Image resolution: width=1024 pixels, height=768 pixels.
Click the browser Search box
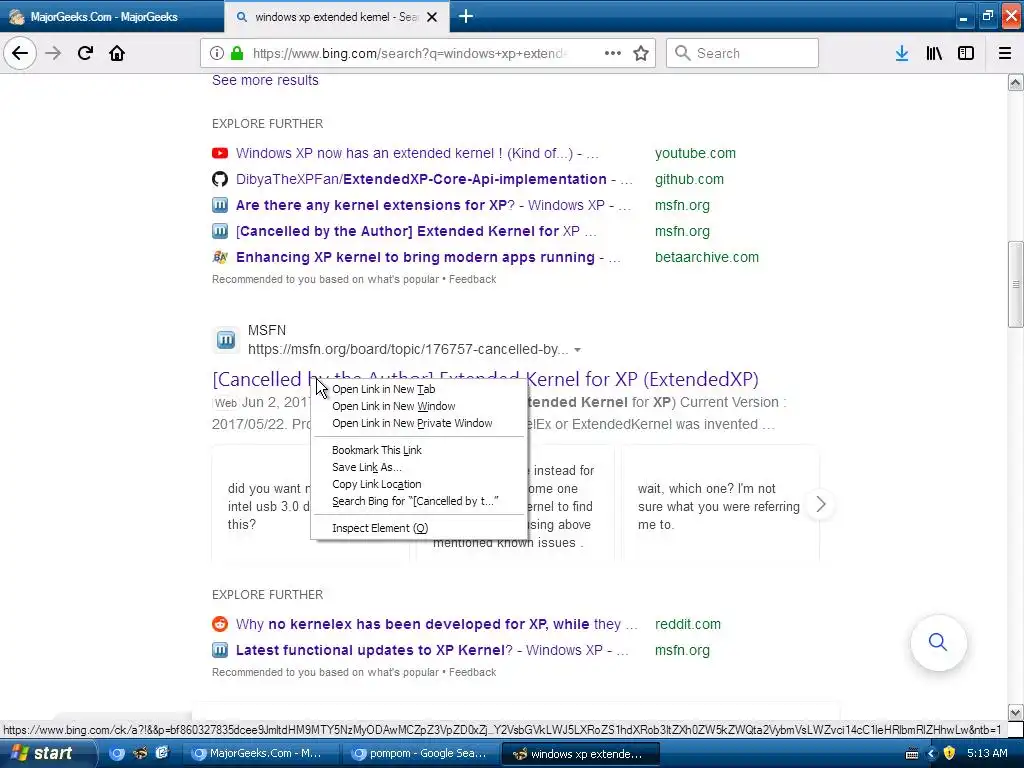(742, 53)
